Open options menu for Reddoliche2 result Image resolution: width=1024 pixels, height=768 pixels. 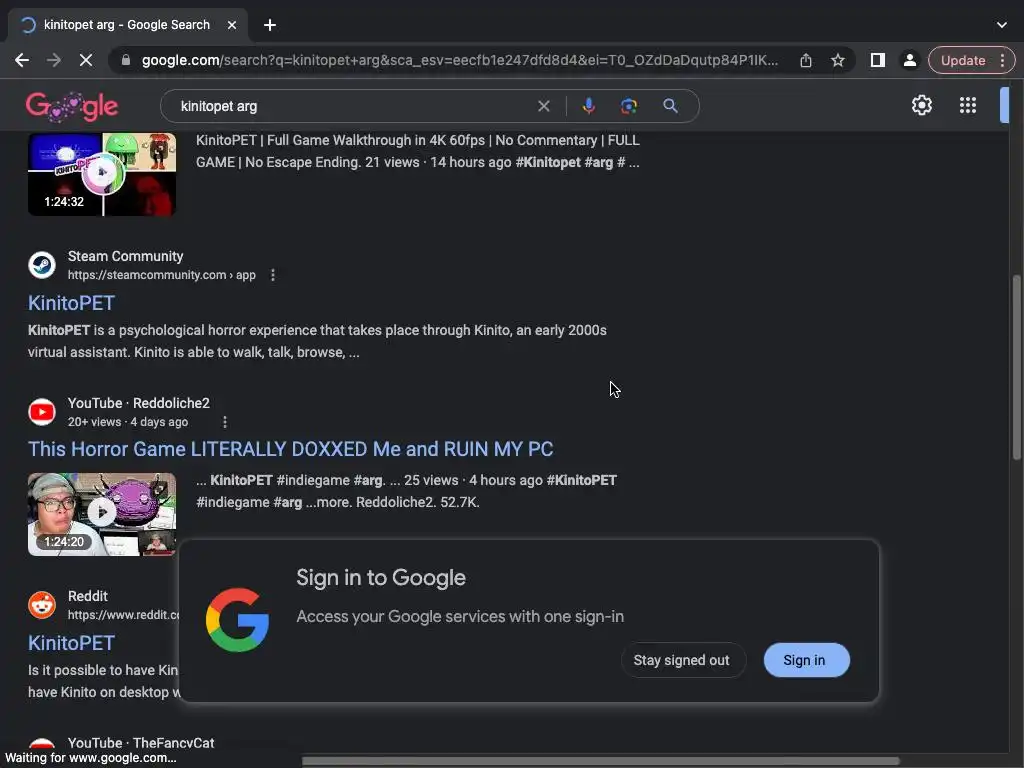225,422
